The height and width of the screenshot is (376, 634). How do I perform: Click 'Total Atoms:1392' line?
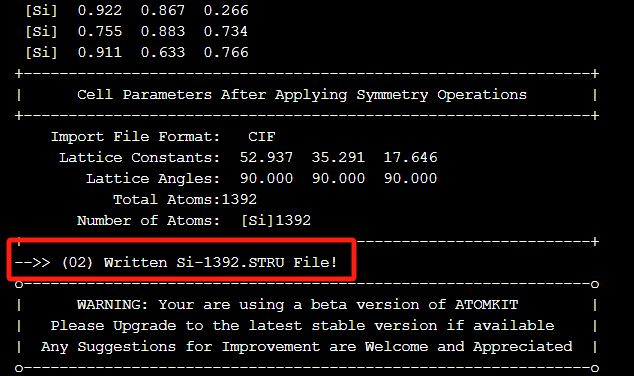pyautogui.click(x=185, y=200)
